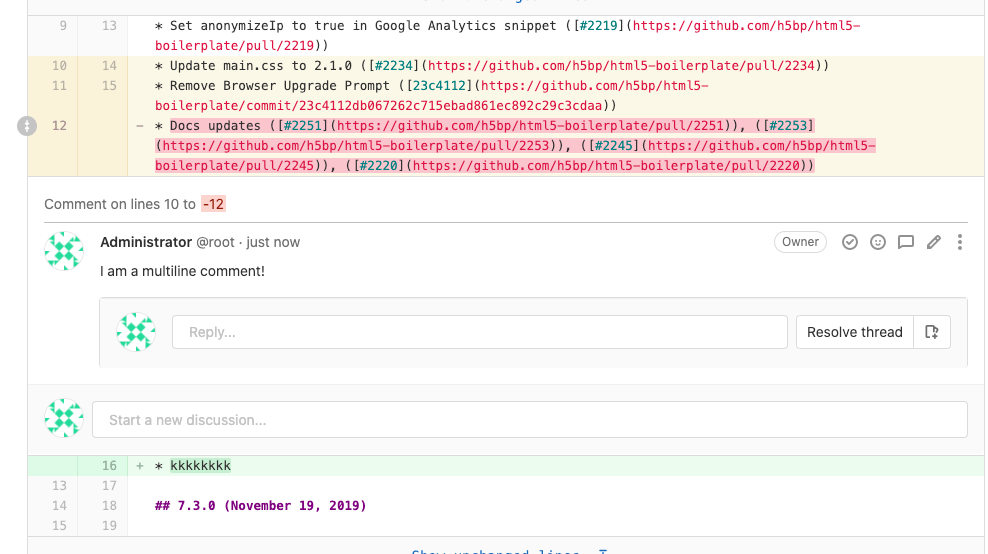Click old line number 10 in the diff
The width and height of the screenshot is (988, 554).
click(x=59, y=66)
